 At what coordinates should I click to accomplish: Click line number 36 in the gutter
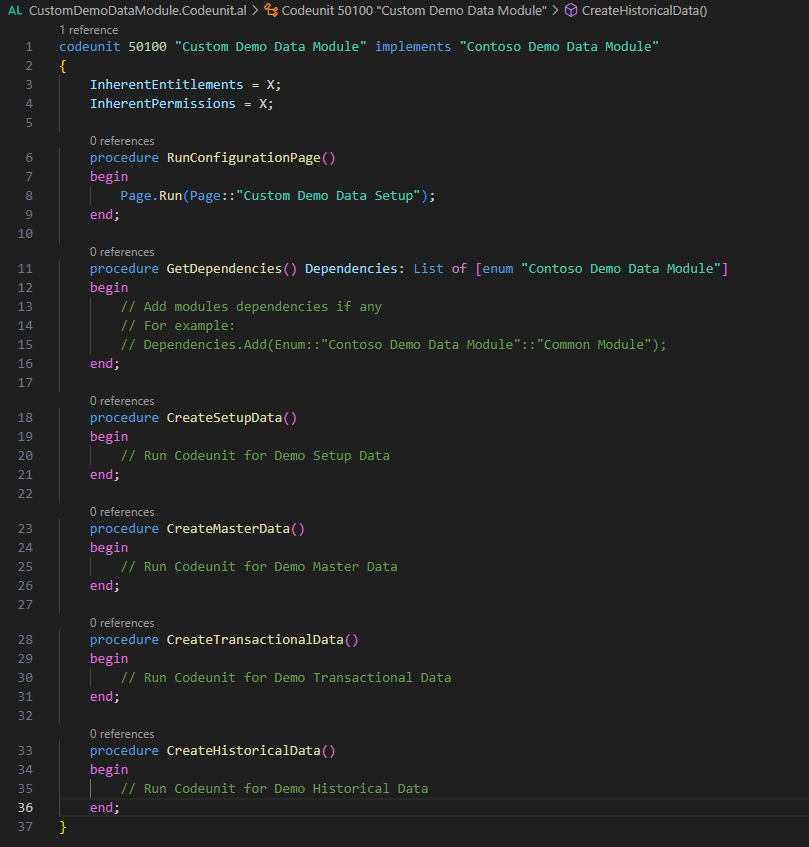(x=25, y=808)
